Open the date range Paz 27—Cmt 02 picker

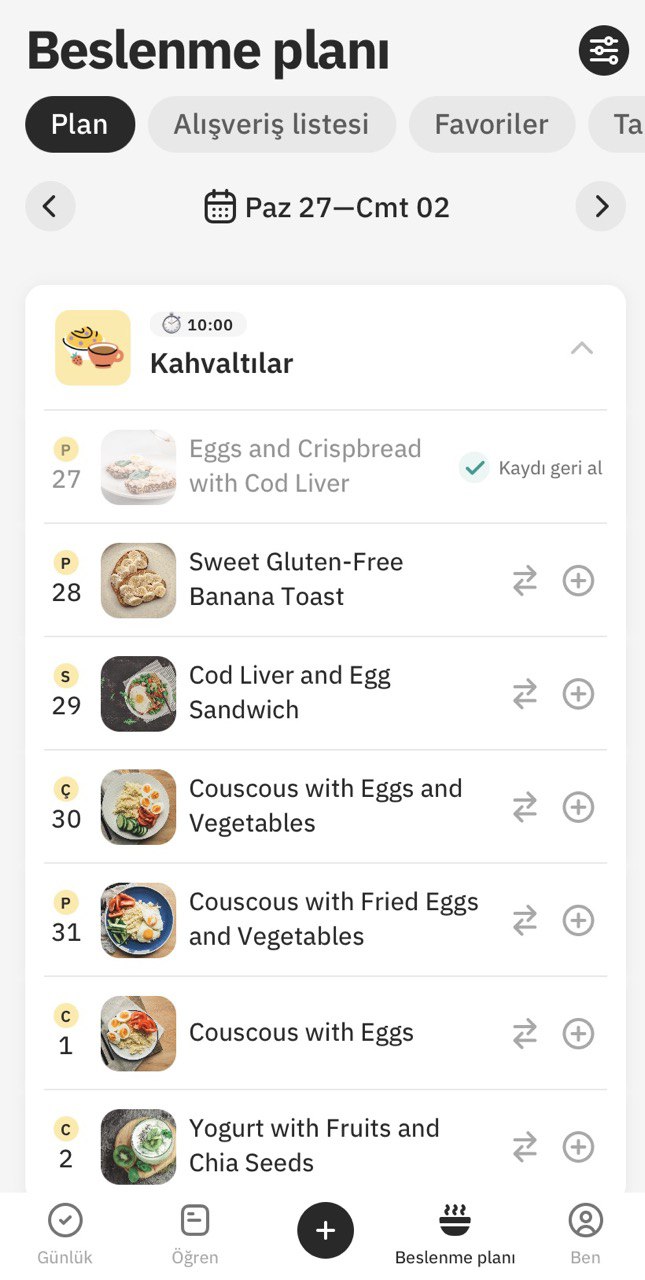click(327, 207)
